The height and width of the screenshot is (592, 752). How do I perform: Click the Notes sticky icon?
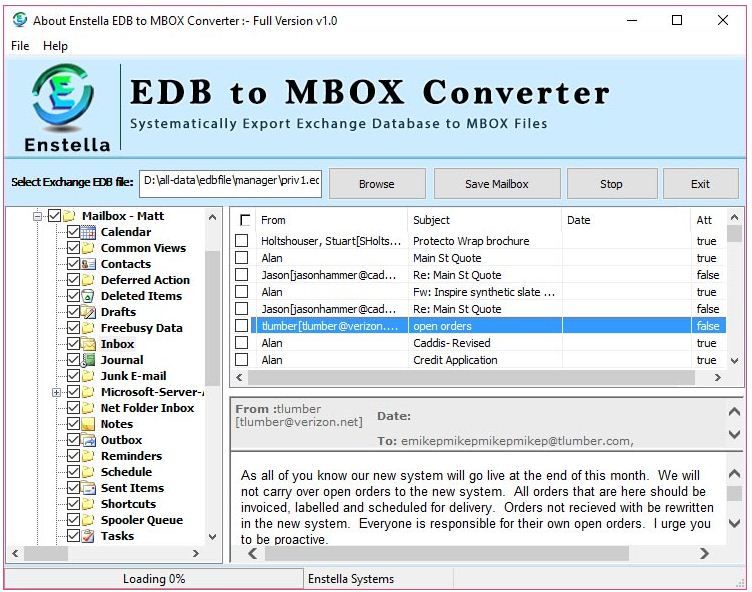click(88, 424)
